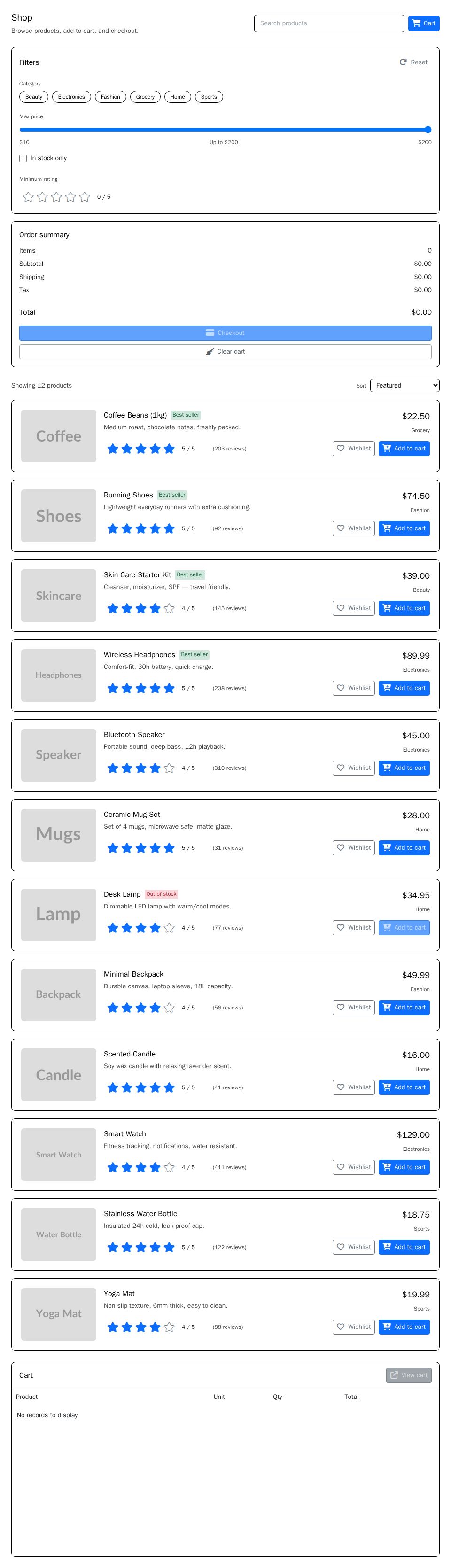This screenshot has width=451, height=1568.
Task: Enable the In stock only checkbox
Action: pyautogui.click(x=23, y=158)
